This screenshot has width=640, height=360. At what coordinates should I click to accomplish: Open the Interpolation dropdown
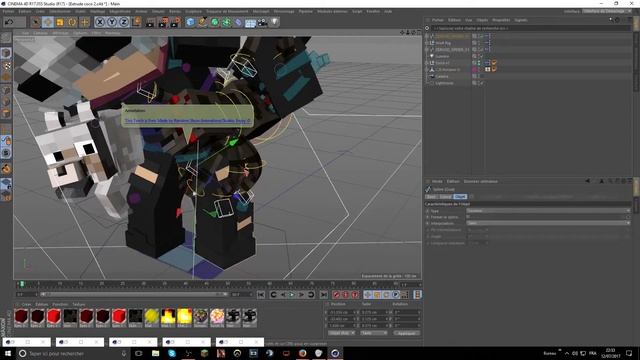click(x=548, y=223)
